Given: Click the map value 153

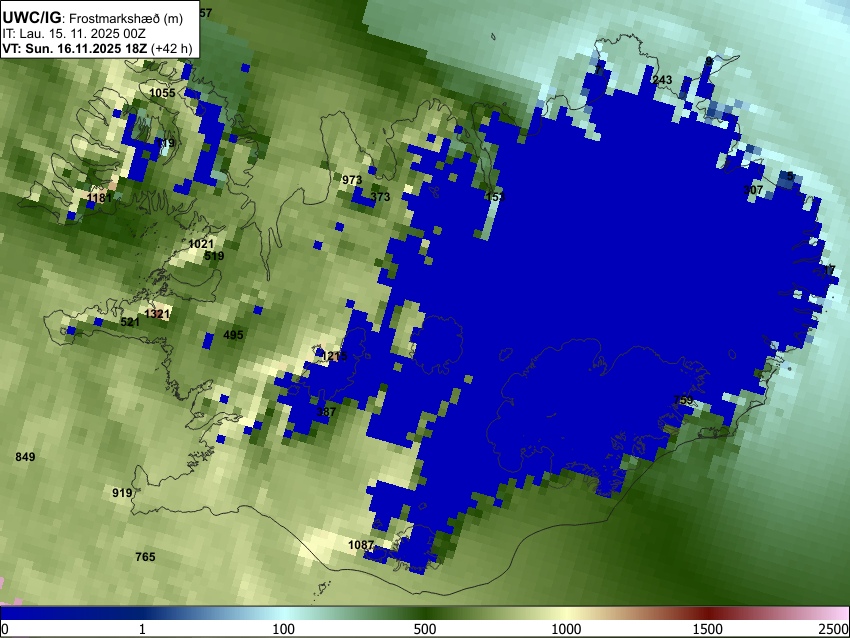Looking at the screenshot, I should click(x=495, y=197).
